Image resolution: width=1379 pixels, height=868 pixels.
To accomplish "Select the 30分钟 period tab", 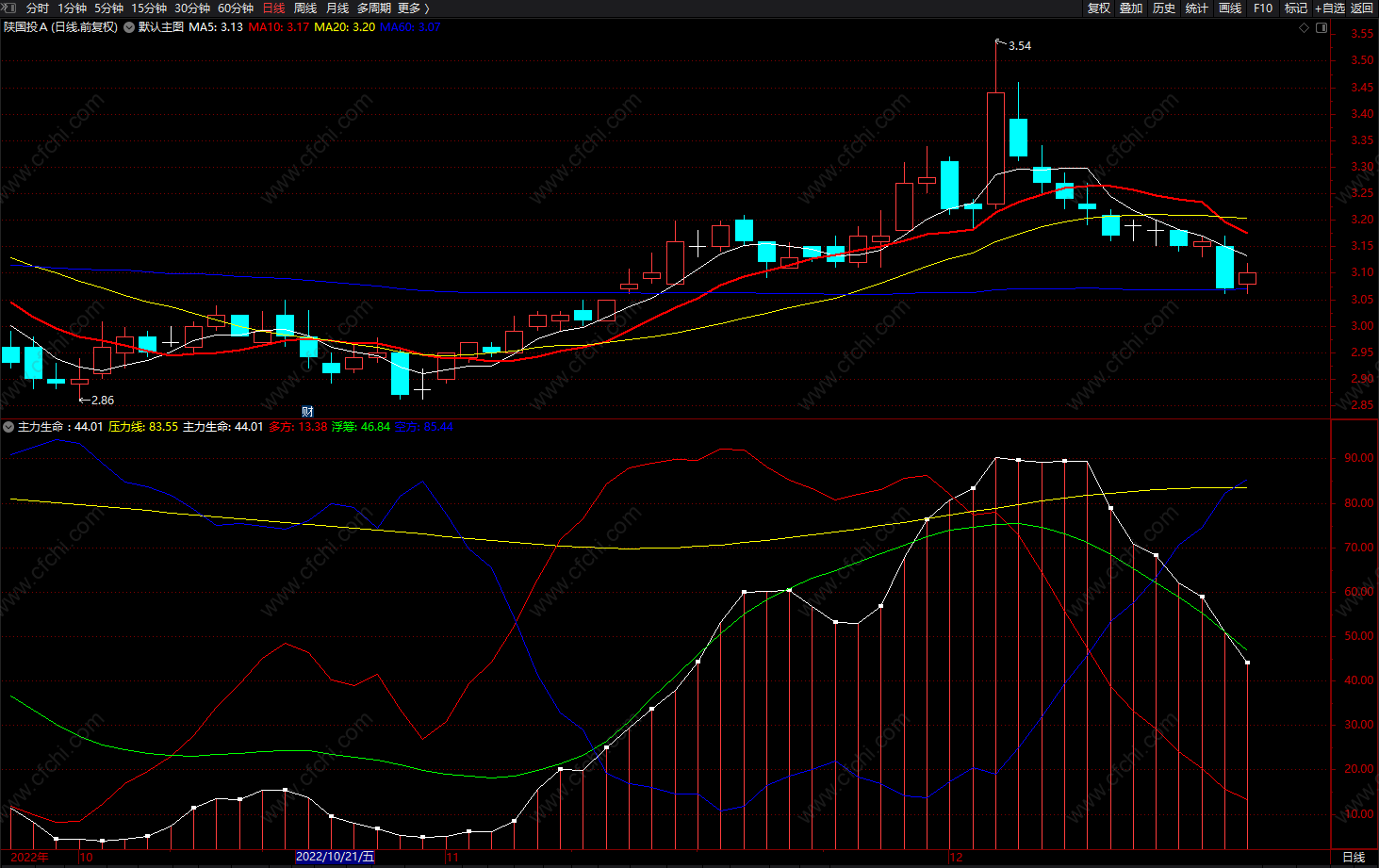I will pyautogui.click(x=192, y=8).
